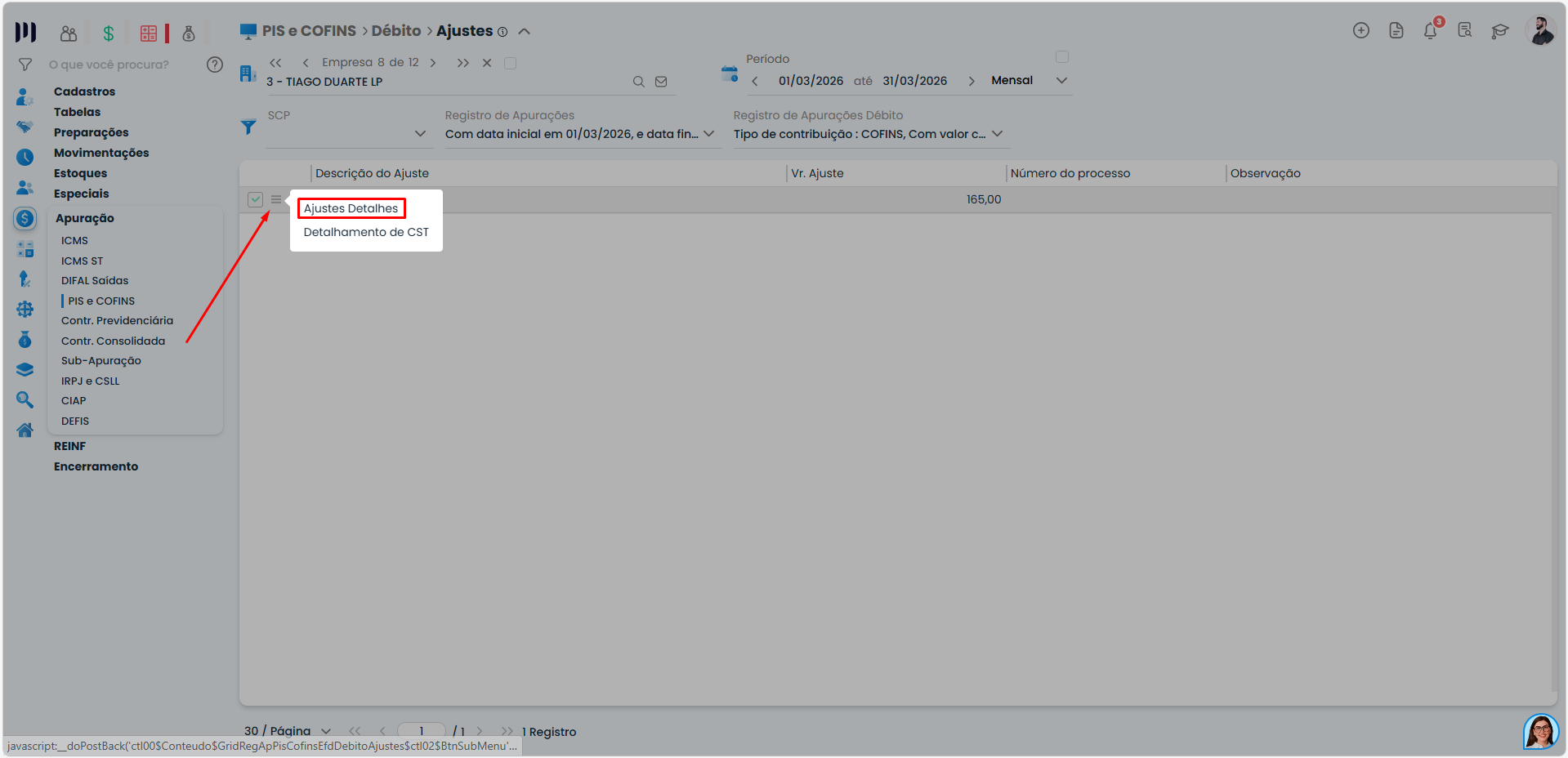
Task: Open Cadastros in sidebar
Action: click(85, 91)
